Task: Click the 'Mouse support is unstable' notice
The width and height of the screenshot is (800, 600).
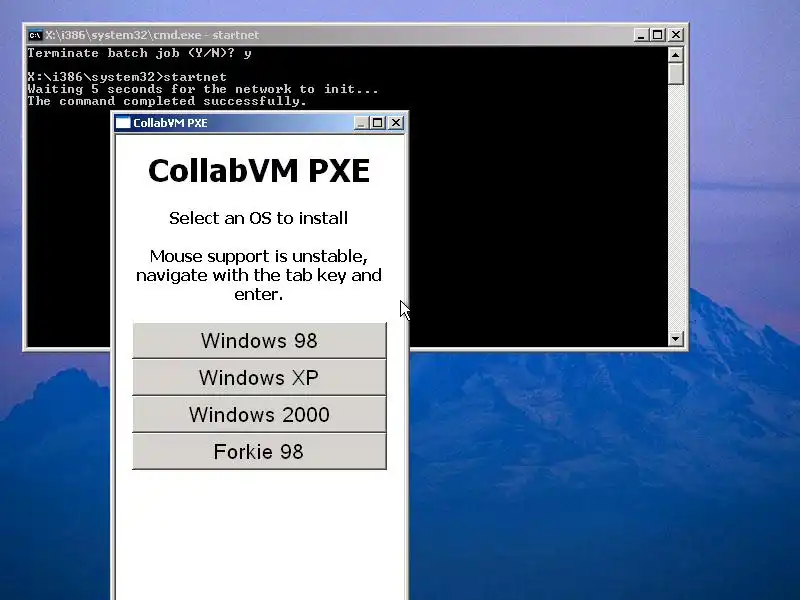Action: tap(259, 275)
